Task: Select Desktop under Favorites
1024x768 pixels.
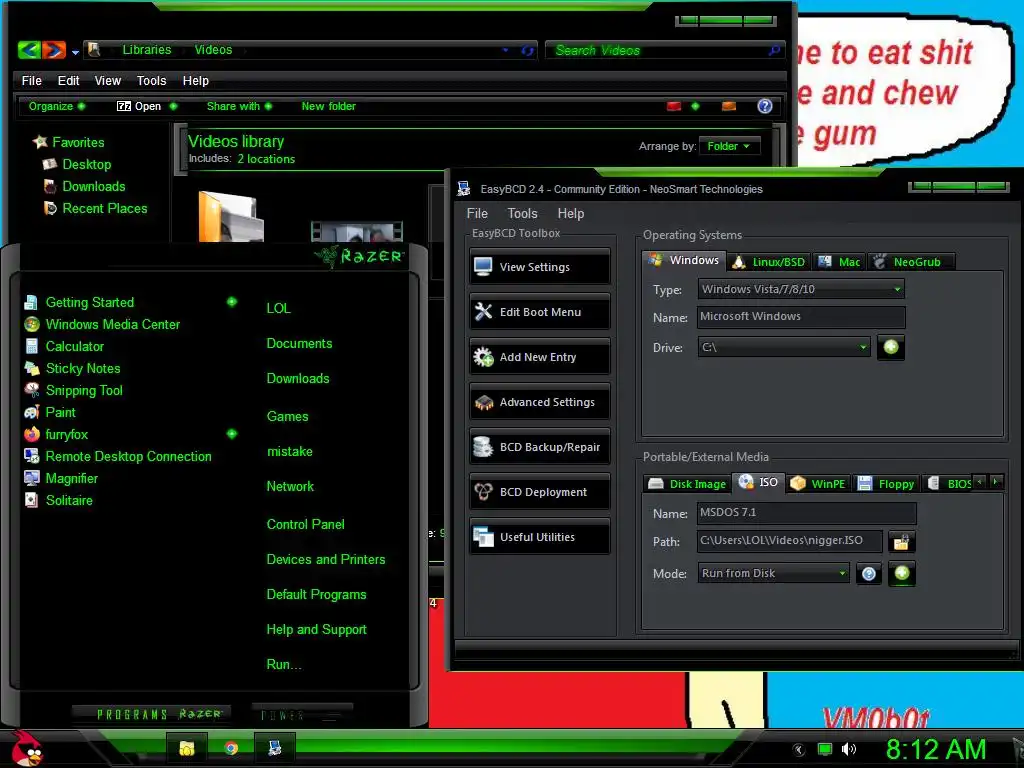Action: [x=77, y=164]
